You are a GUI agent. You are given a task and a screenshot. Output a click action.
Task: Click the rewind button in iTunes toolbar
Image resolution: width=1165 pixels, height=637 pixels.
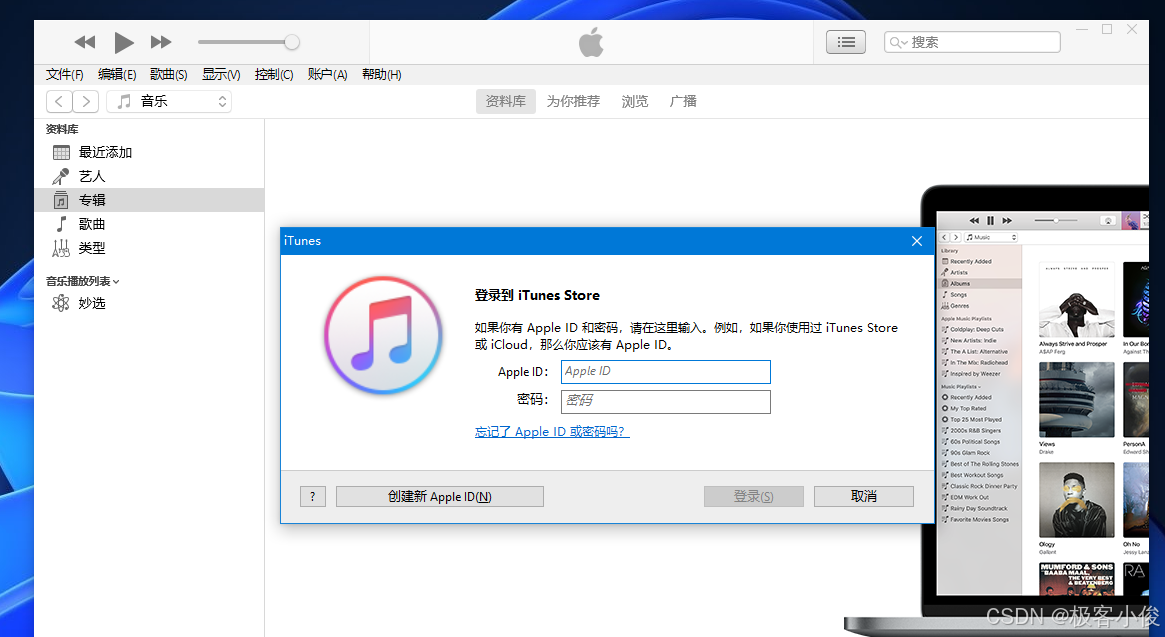(x=85, y=42)
